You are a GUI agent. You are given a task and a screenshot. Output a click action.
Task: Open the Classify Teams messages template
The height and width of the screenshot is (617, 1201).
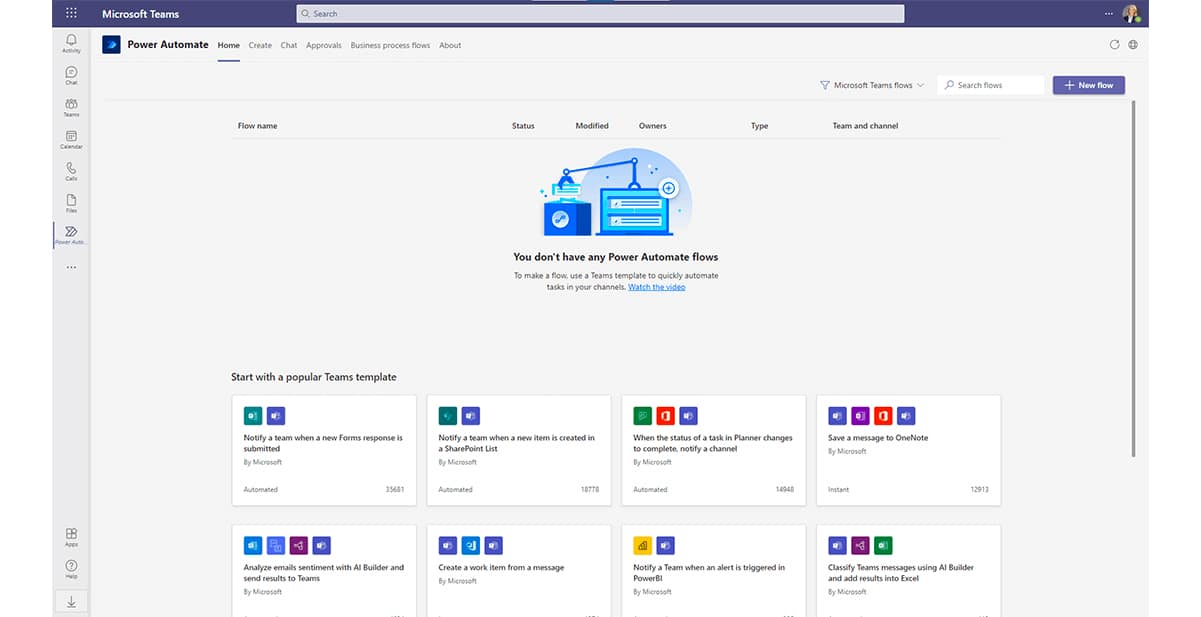coord(909,571)
